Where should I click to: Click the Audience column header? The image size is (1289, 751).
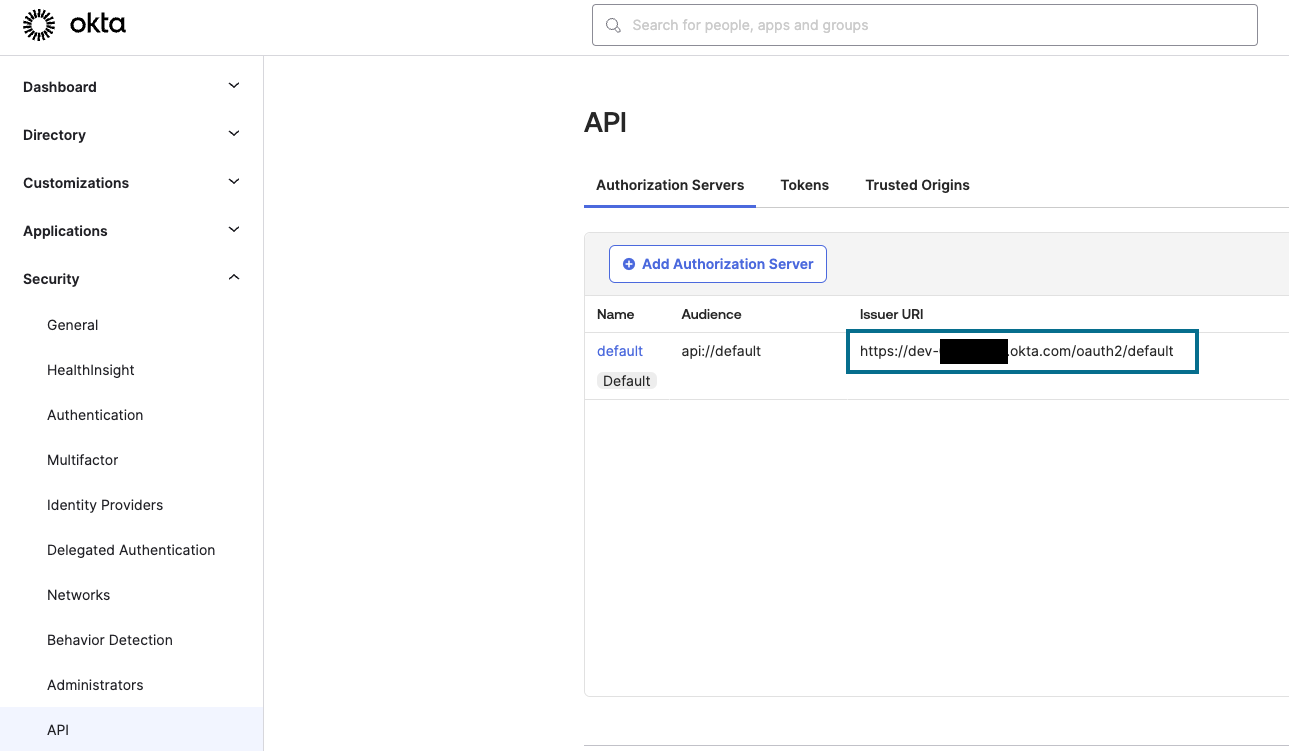pos(712,314)
